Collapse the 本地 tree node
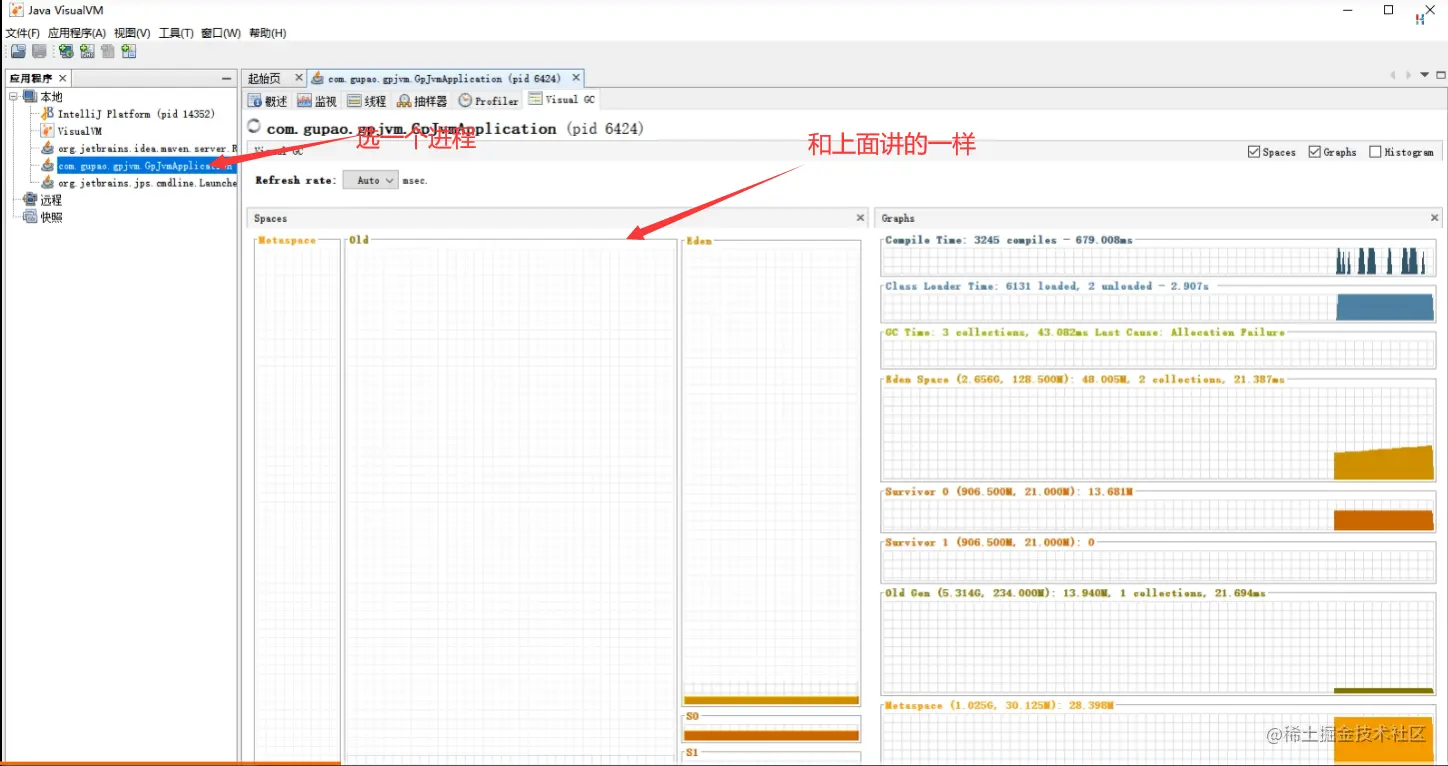Image resolution: width=1448 pixels, height=766 pixels. point(14,97)
